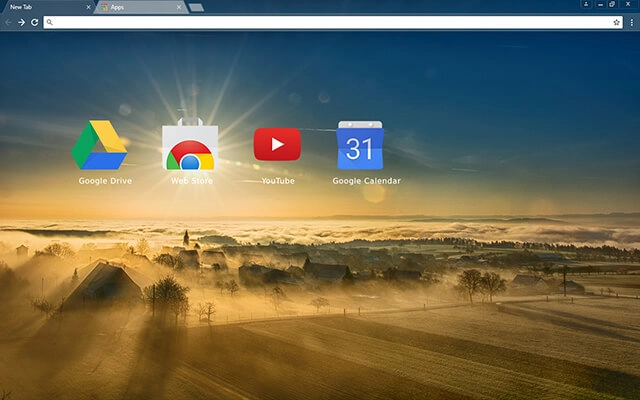This screenshot has height=400, width=640.
Task: Open the Google Calendar app icon
Action: (360, 145)
